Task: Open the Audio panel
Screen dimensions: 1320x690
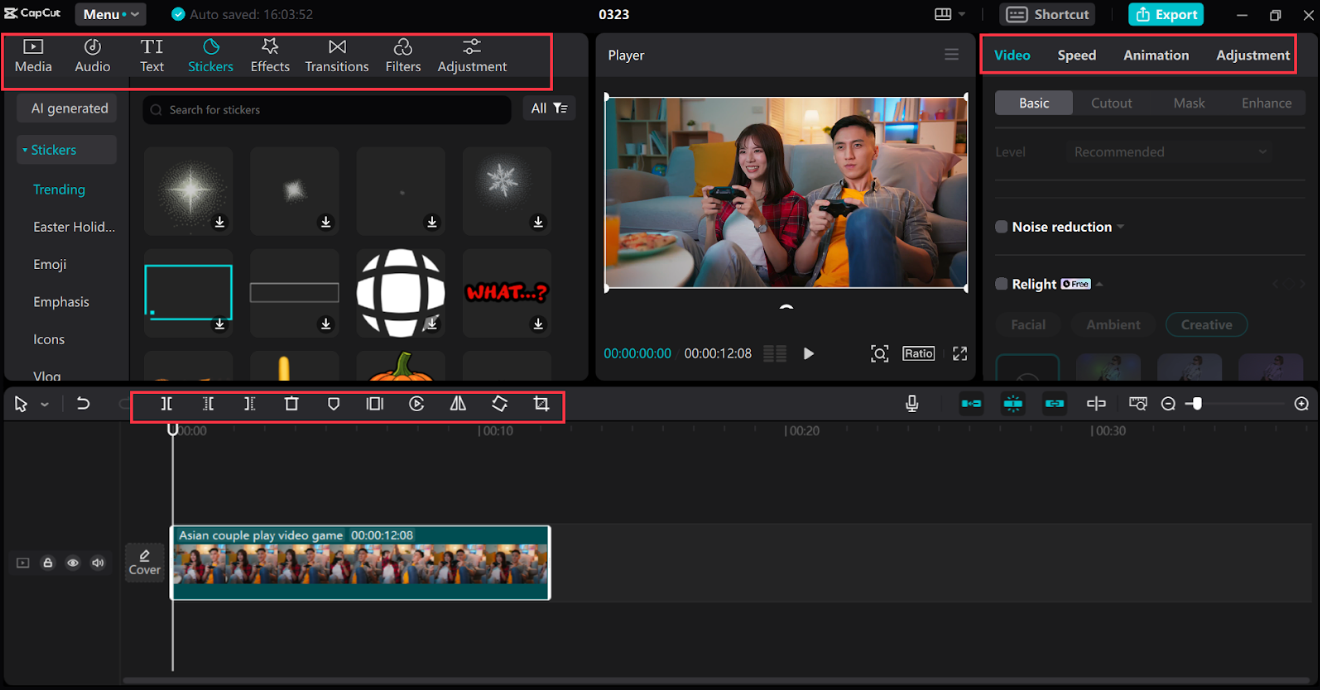Action: [92, 56]
